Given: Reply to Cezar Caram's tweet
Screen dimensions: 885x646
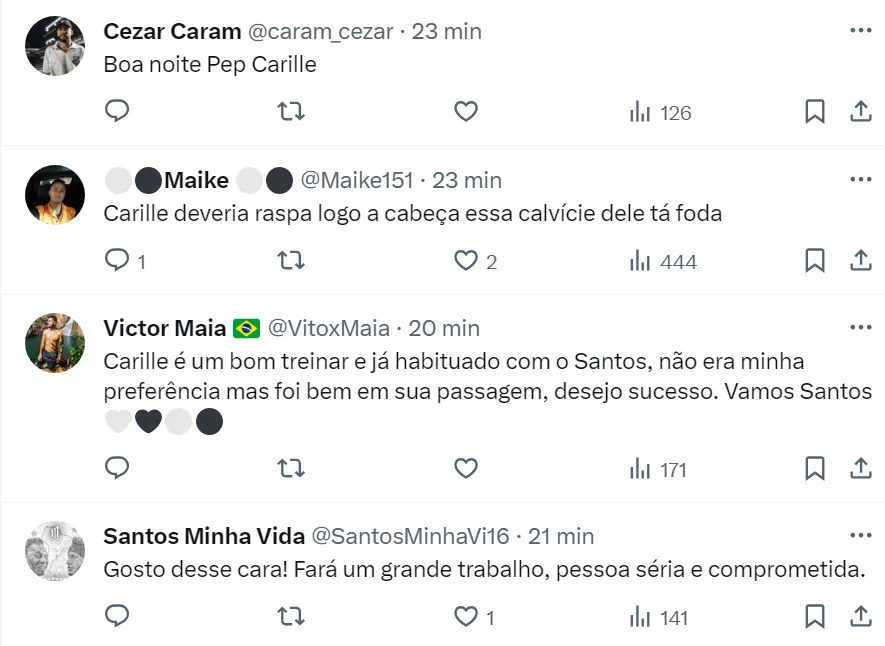Looking at the screenshot, I should 117,112.
